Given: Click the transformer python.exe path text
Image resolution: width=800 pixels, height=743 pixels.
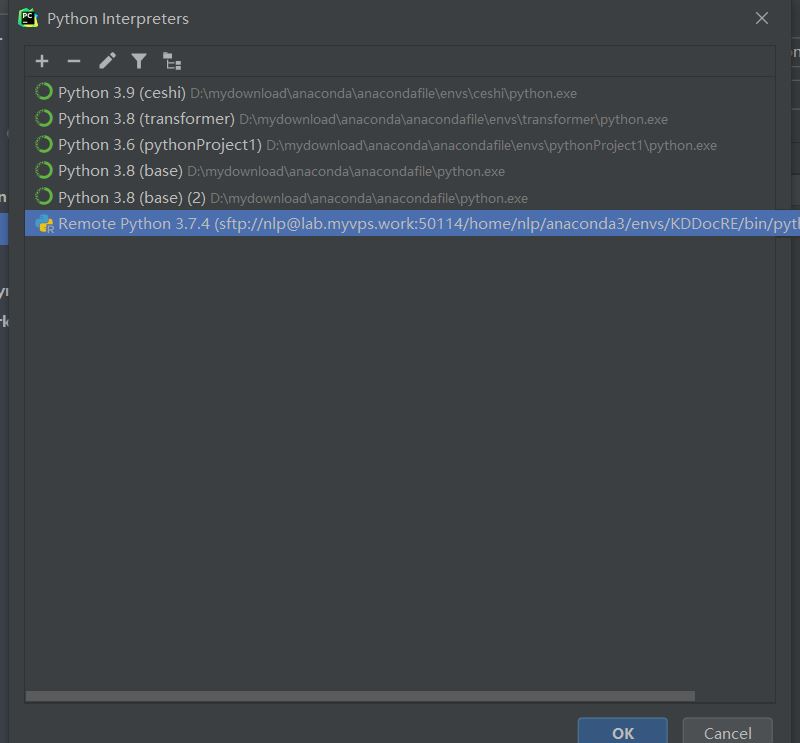Looking at the screenshot, I should tap(453, 120).
